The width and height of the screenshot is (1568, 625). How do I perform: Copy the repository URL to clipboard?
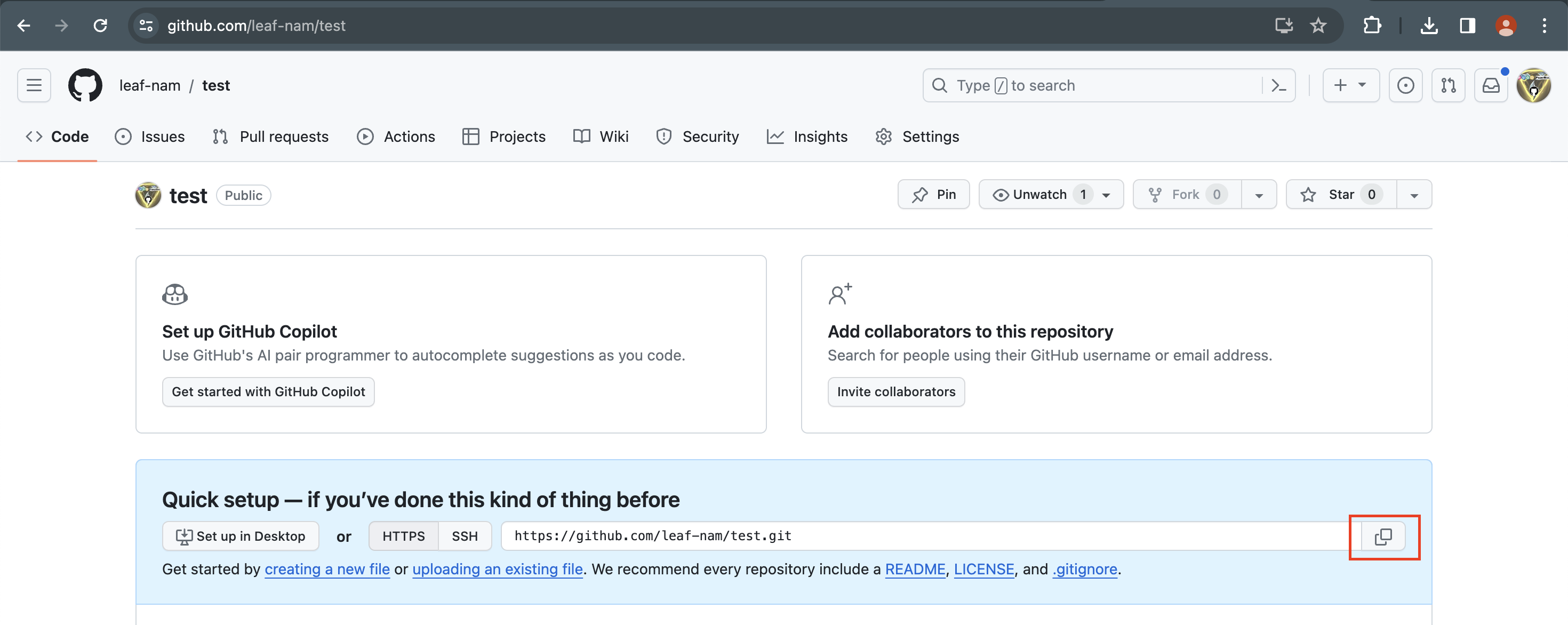(1383, 537)
